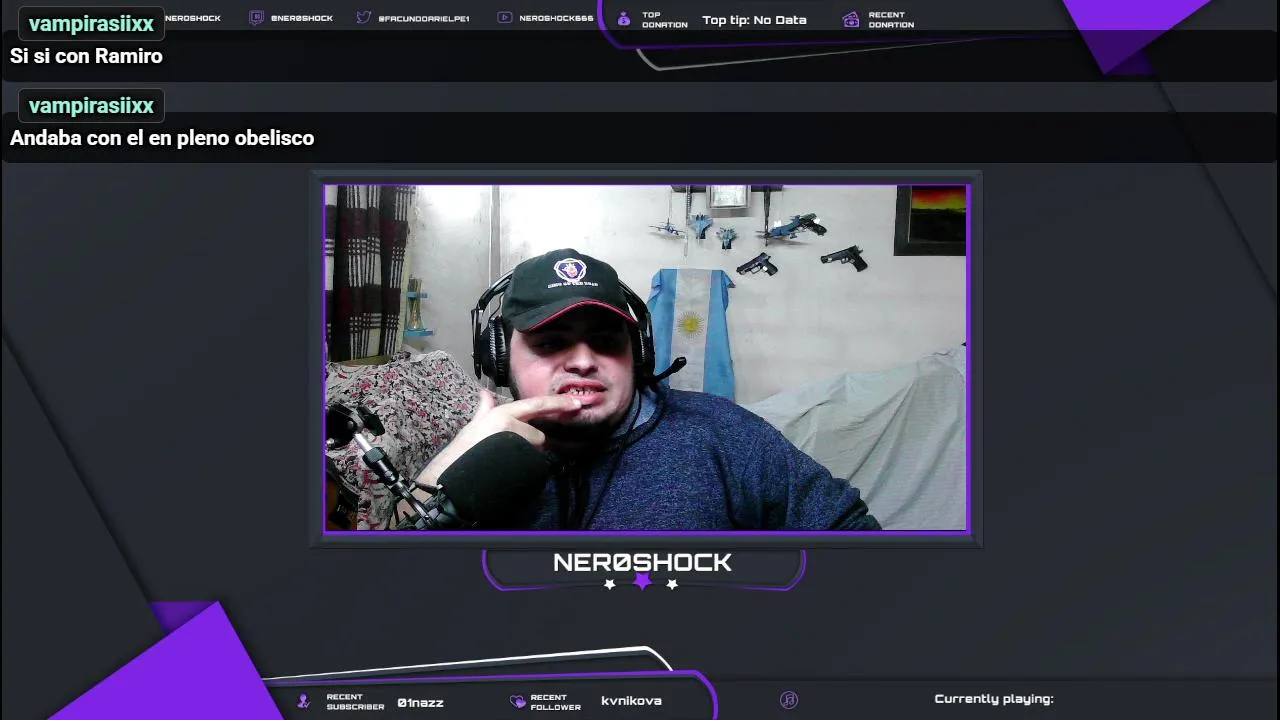Click the 'Top tip: No Data' text
Viewport: 1280px width, 720px height.
coord(754,20)
